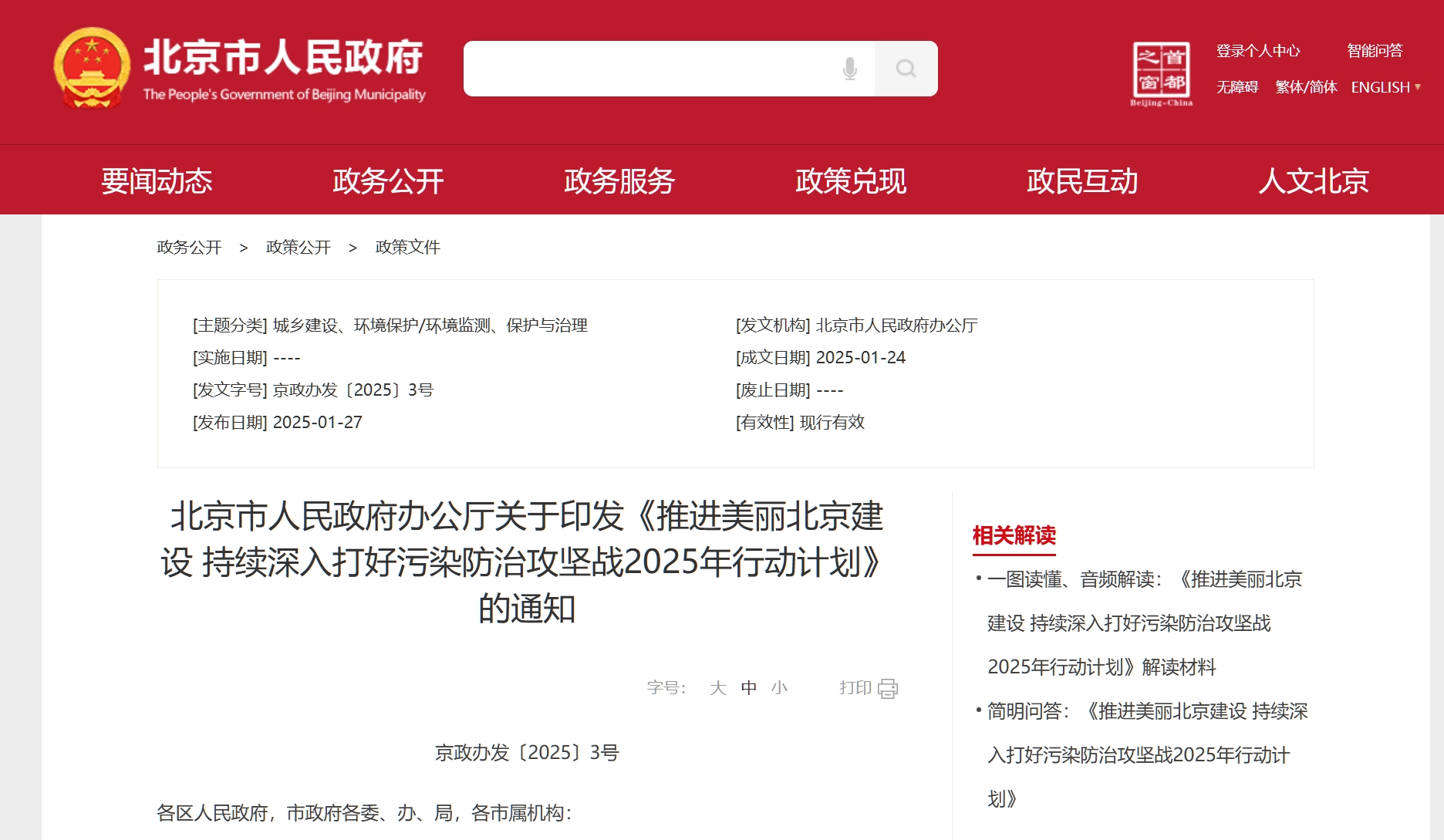Click the microphone voice search icon
The height and width of the screenshot is (840, 1444).
(849, 69)
